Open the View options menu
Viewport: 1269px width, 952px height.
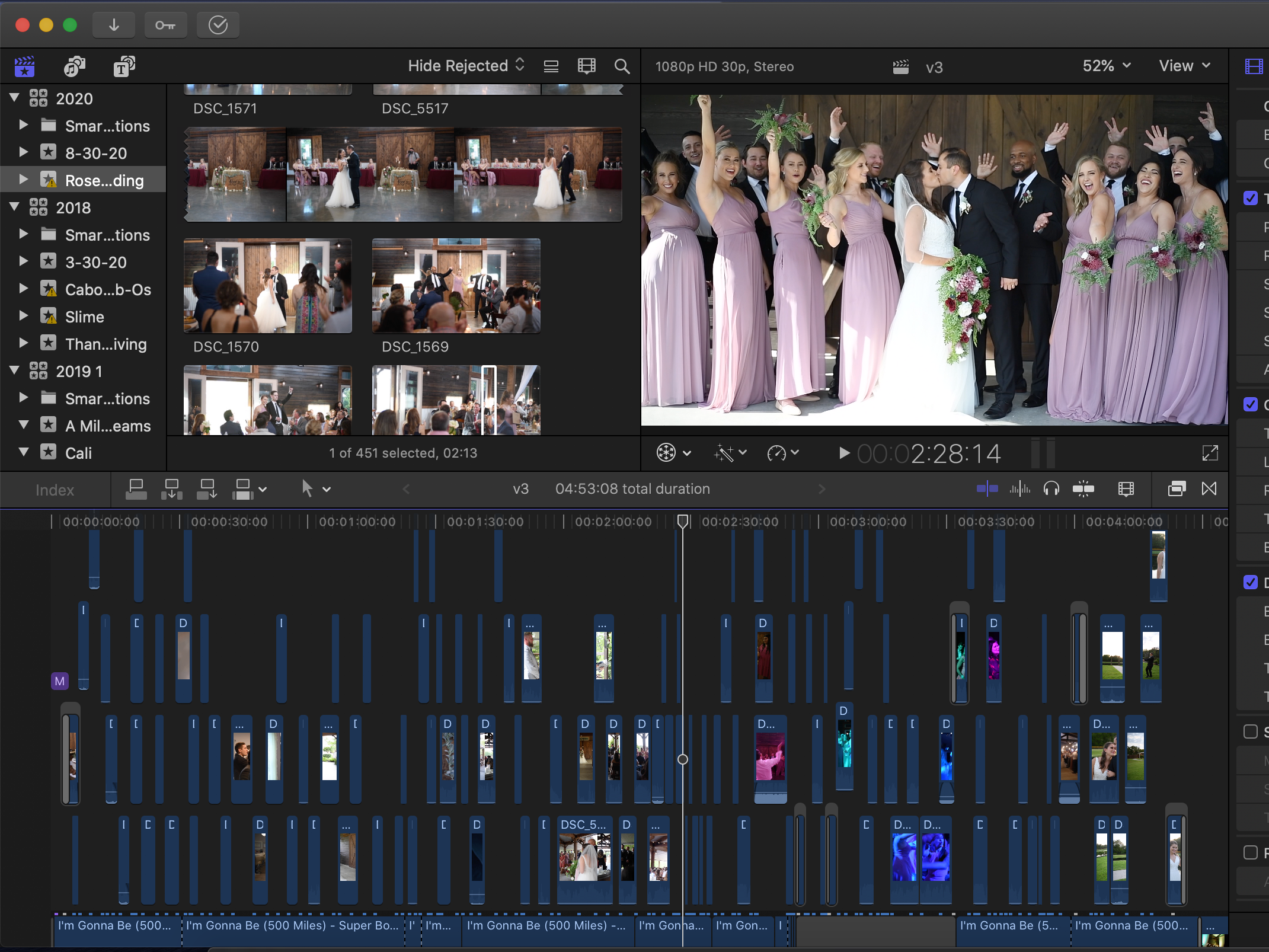(x=1185, y=66)
